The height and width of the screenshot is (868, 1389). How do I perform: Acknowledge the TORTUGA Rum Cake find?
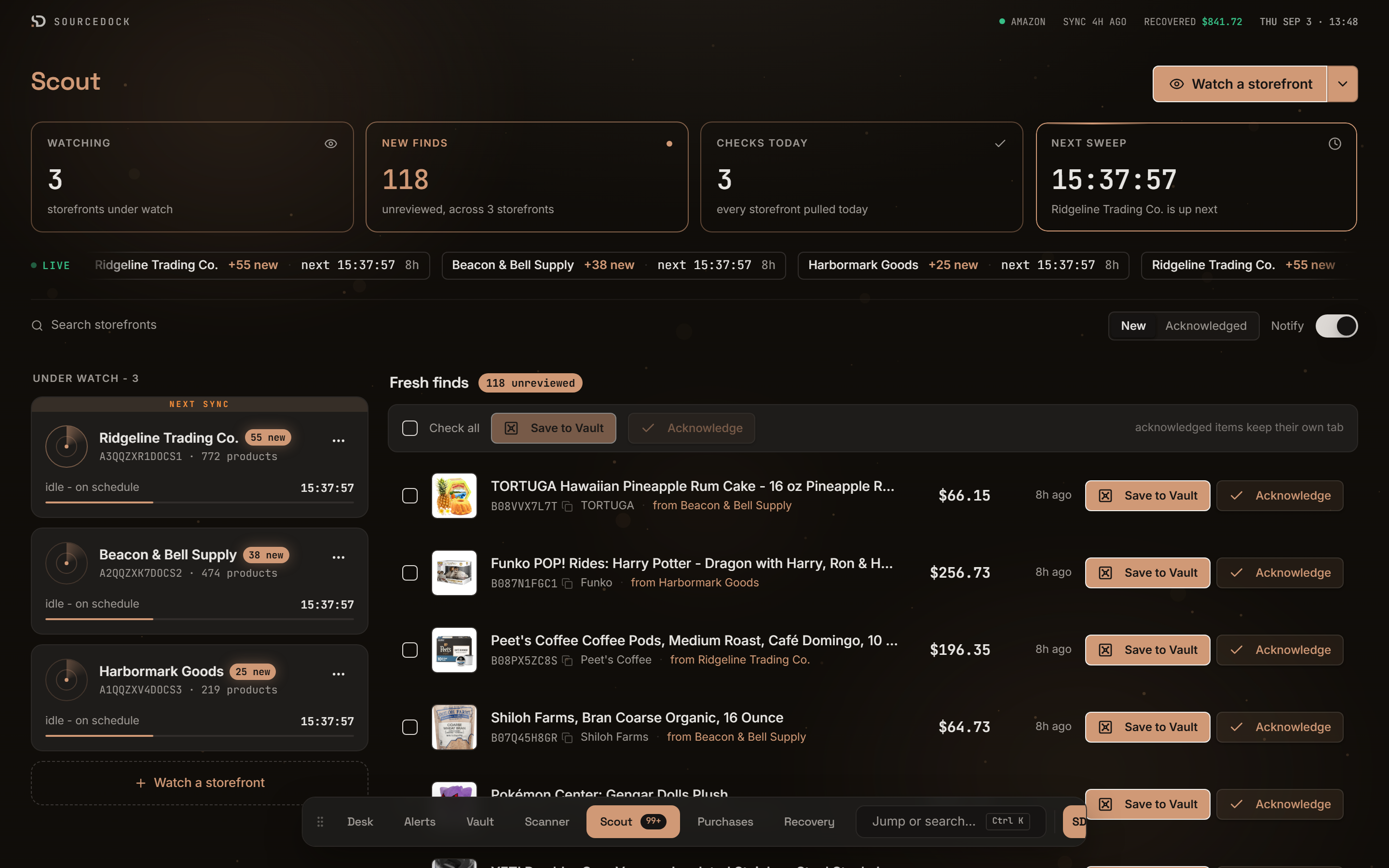1280,495
